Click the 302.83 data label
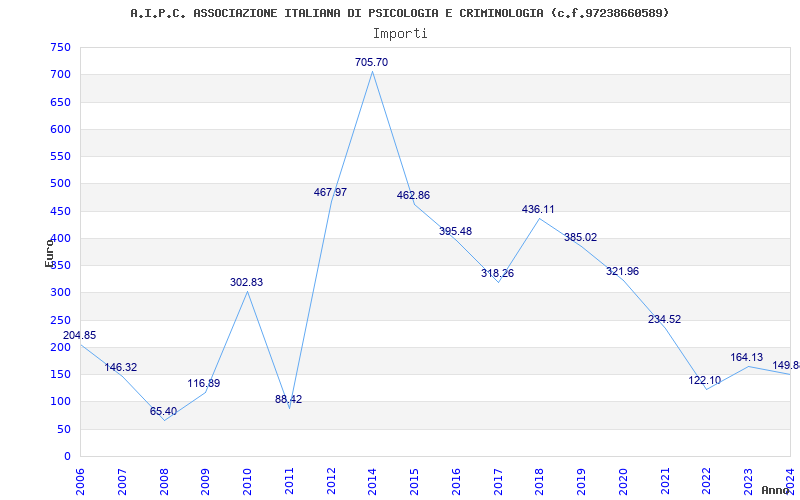This screenshot has width=800, height=500. pyautogui.click(x=246, y=282)
